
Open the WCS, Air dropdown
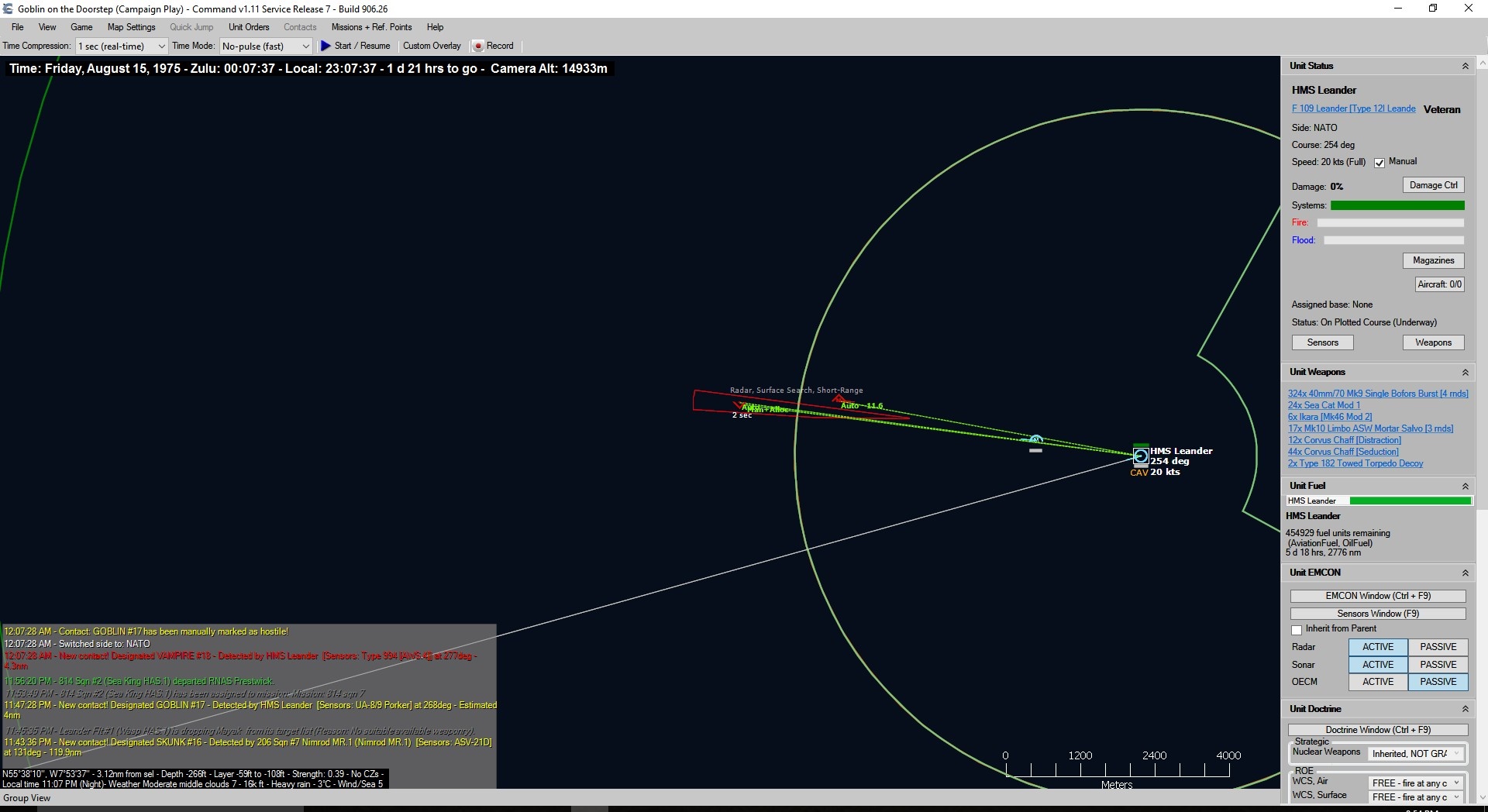1416,783
